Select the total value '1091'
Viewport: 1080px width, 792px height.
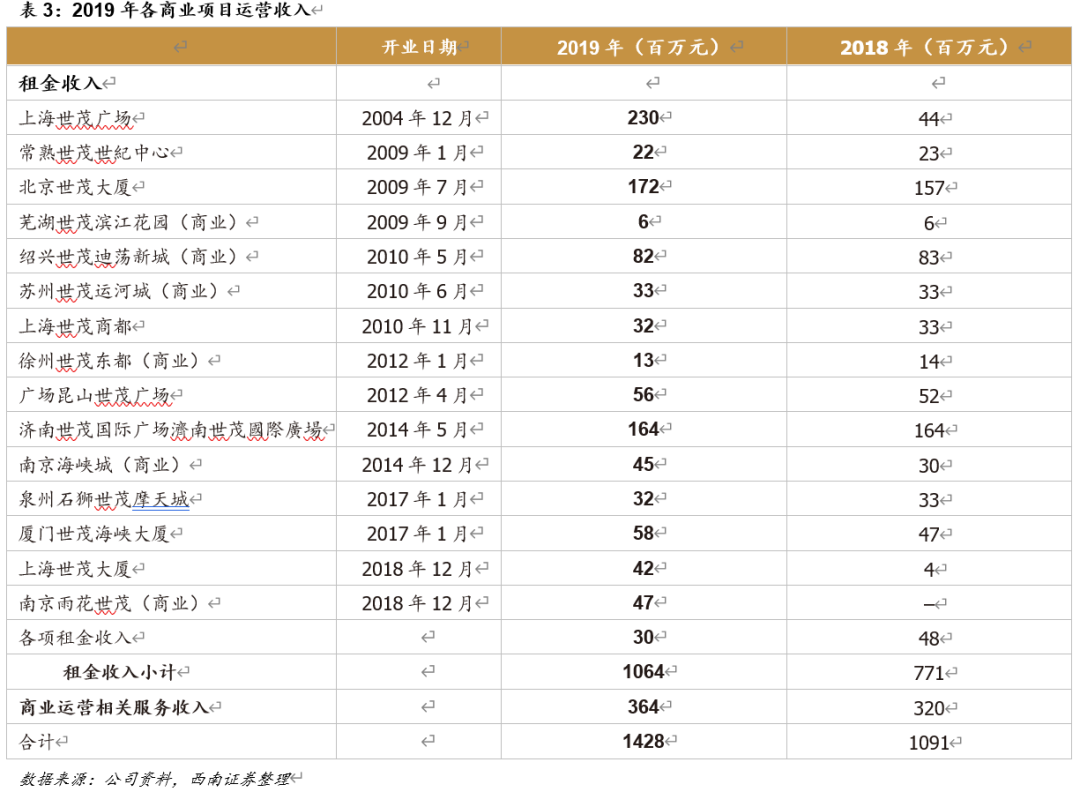click(929, 742)
